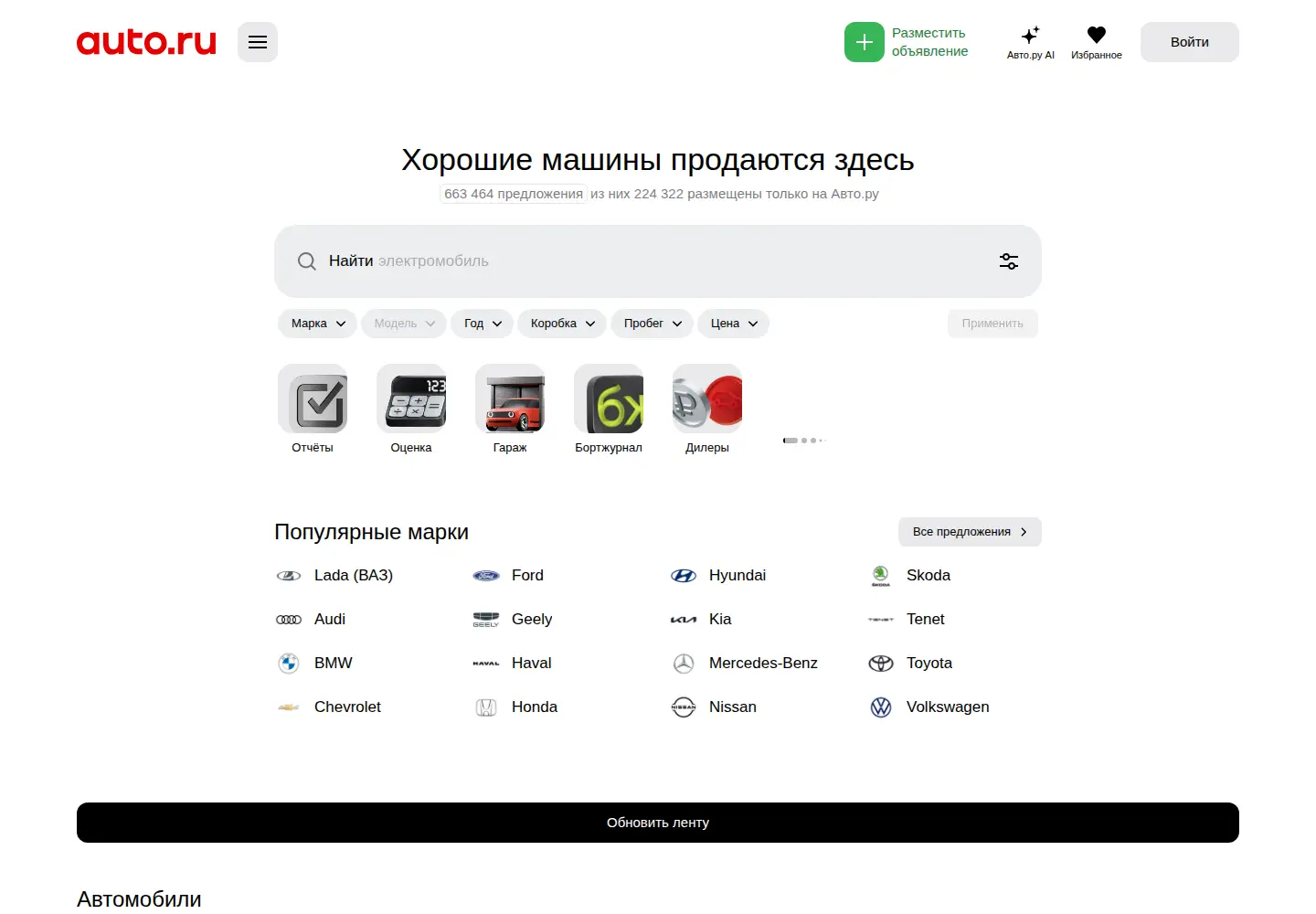Open the search filters slider icon
This screenshot has height=914, width=1316.
click(x=1009, y=261)
